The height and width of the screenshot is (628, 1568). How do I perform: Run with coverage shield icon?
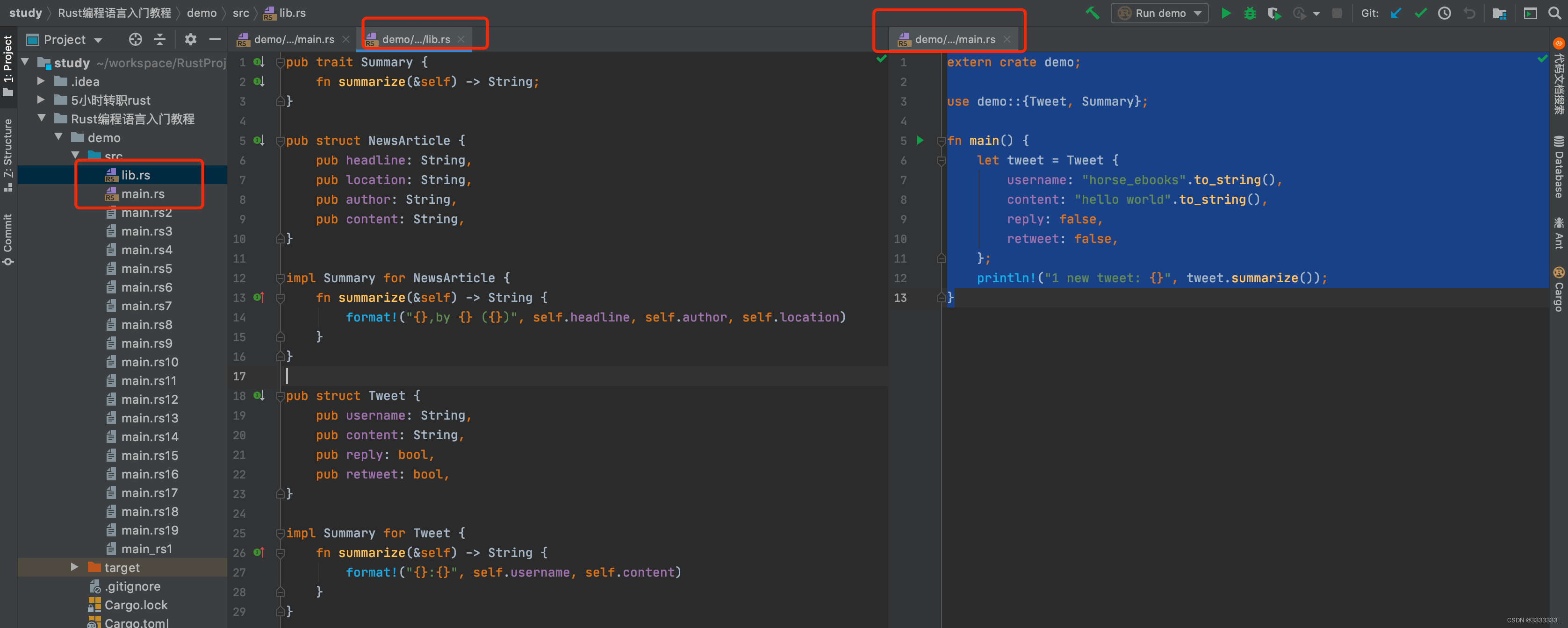(x=1273, y=13)
